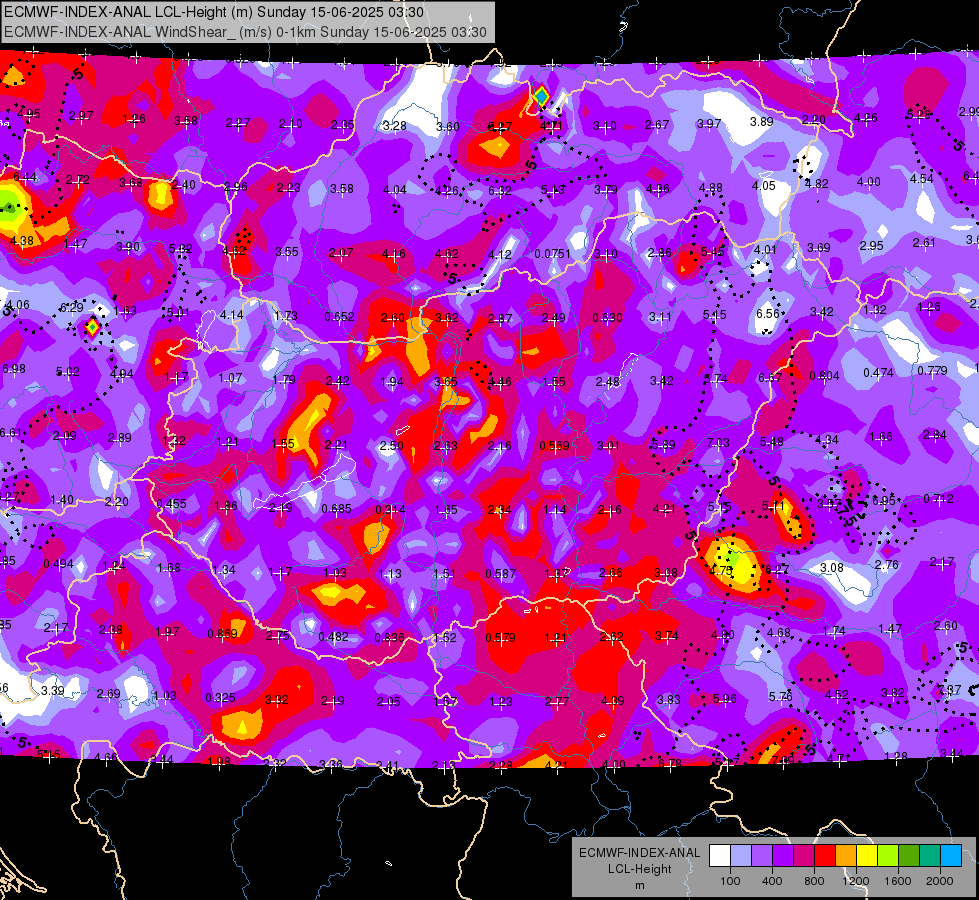The width and height of the screenshot is (979, 900).
Task: Click the wind shear value 0.652
Action: (339, 317)
